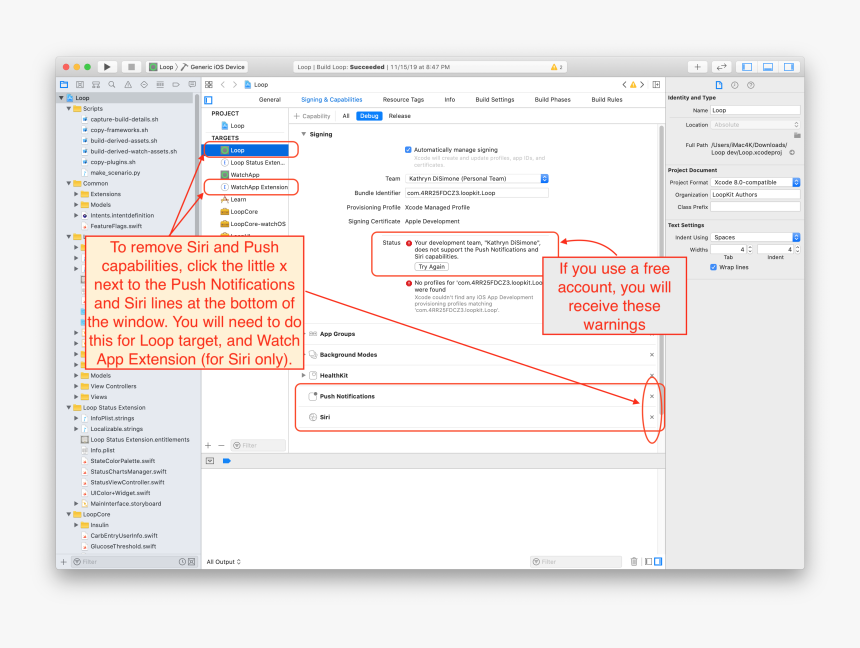860x648 pixels.
Task: Expand the HealthKit capability section
Action: pyautogui.click(x=304, y=376)
